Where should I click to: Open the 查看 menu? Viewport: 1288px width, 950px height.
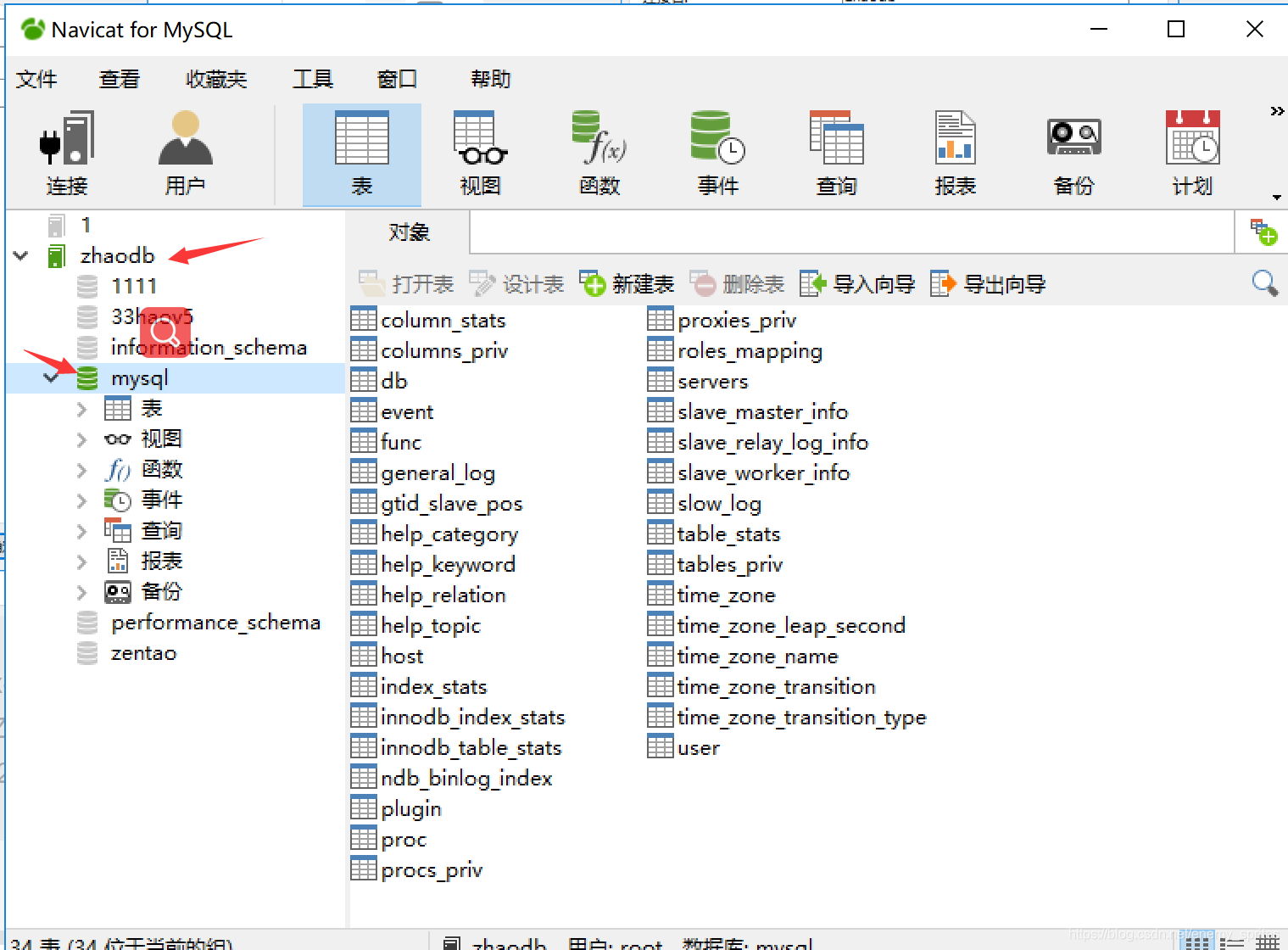click(119, 79)
